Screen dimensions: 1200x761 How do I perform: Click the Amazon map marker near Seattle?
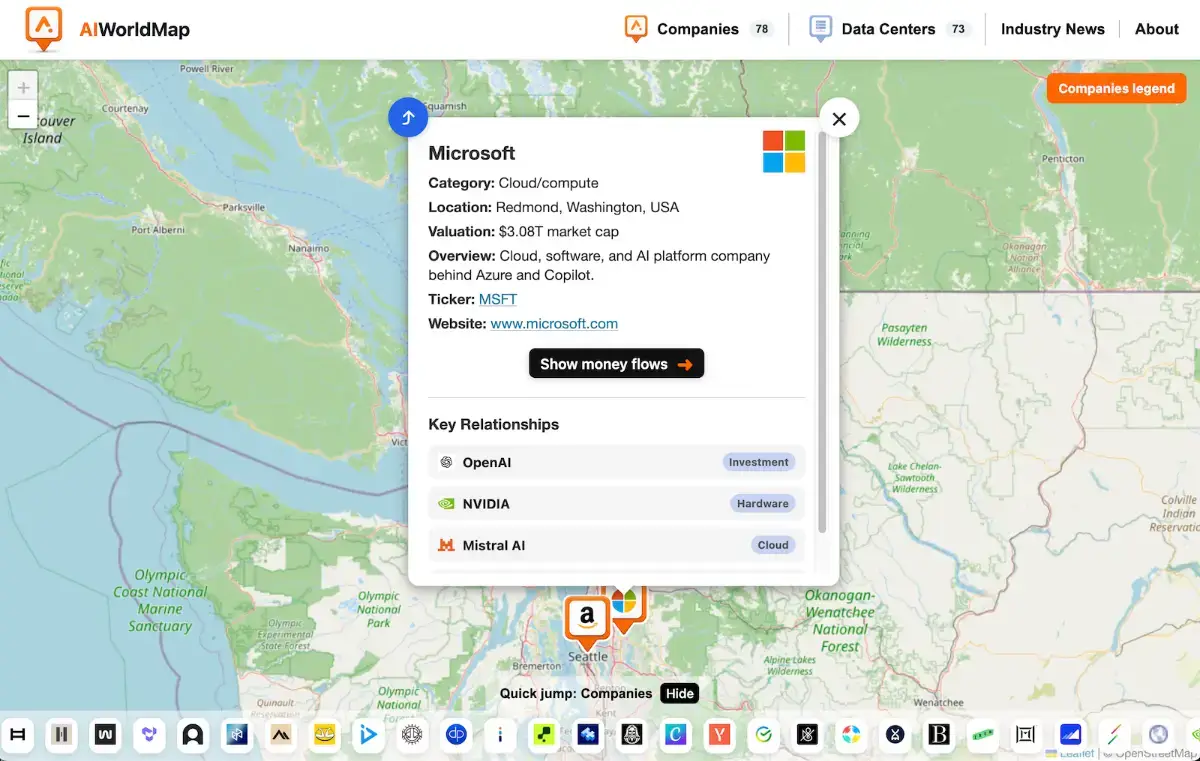pos(587,621)
